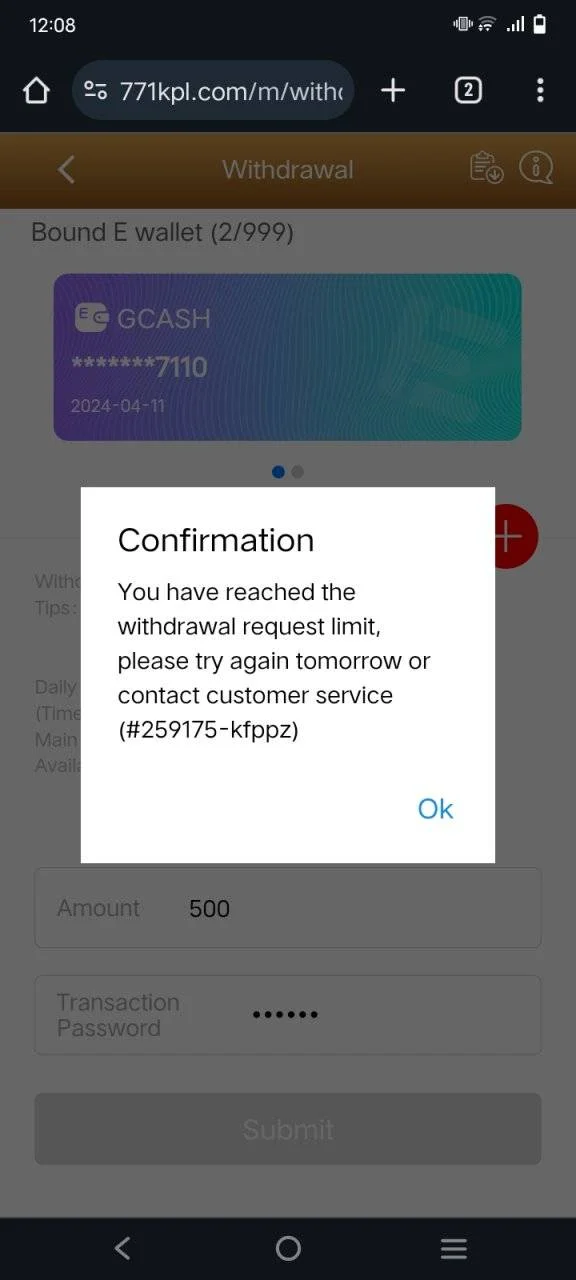Tap the site settings icon in address bar
This screenshot has height=1280, width=576.
[96, 91]
